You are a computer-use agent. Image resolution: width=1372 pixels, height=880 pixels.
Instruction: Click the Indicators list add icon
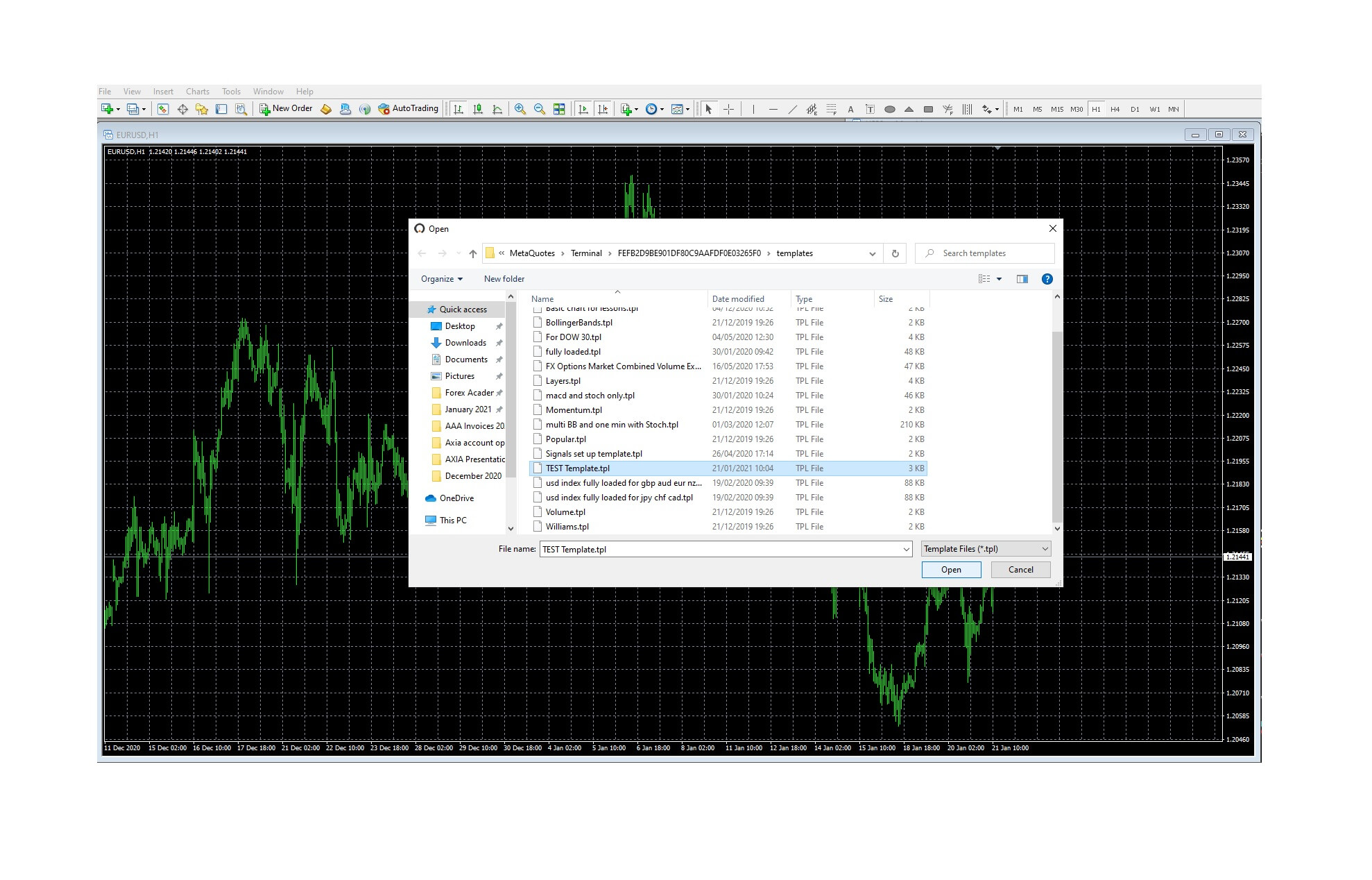click(626, 109)
